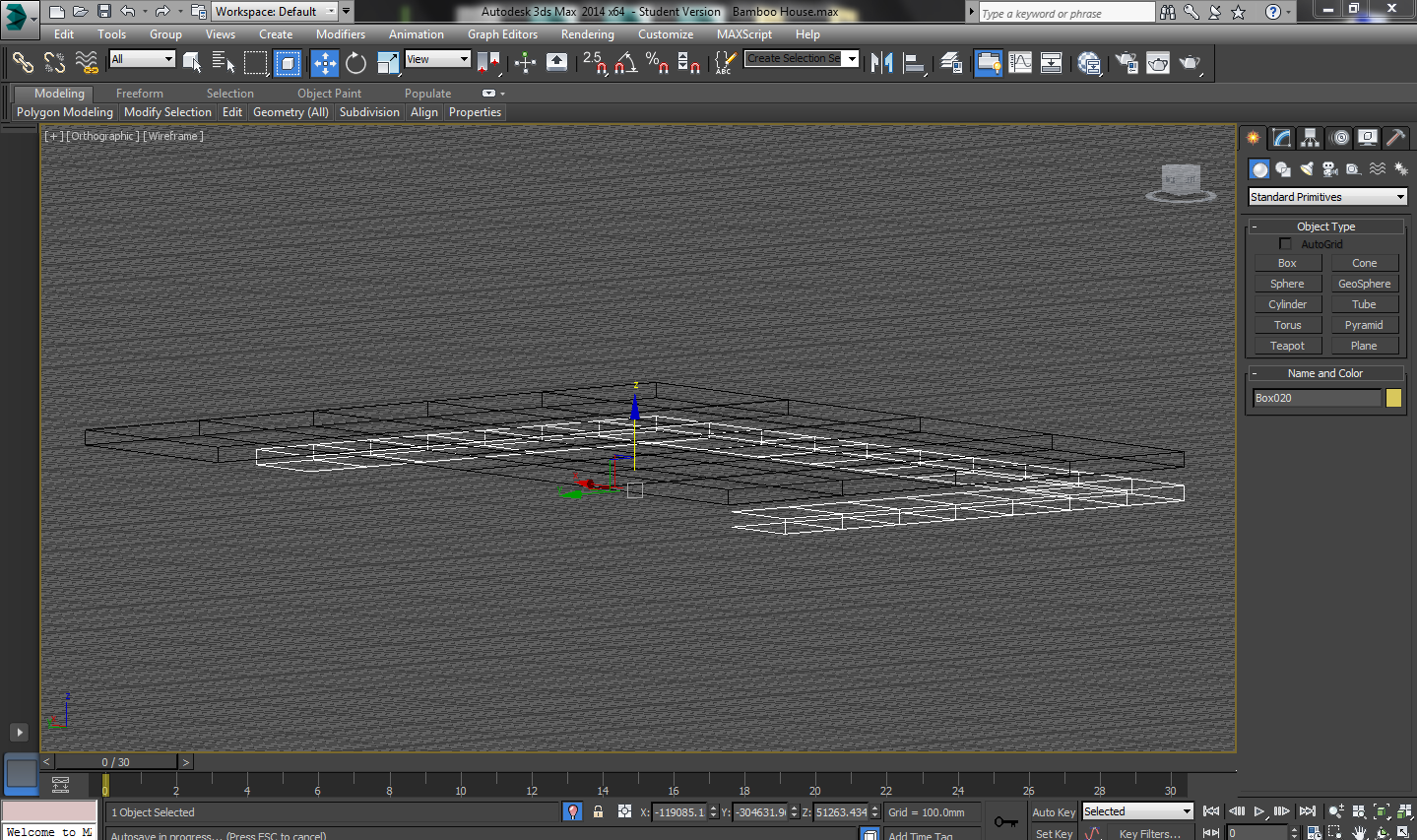
Task: Open the Rendering menu
Action: (x=588, y=34)
